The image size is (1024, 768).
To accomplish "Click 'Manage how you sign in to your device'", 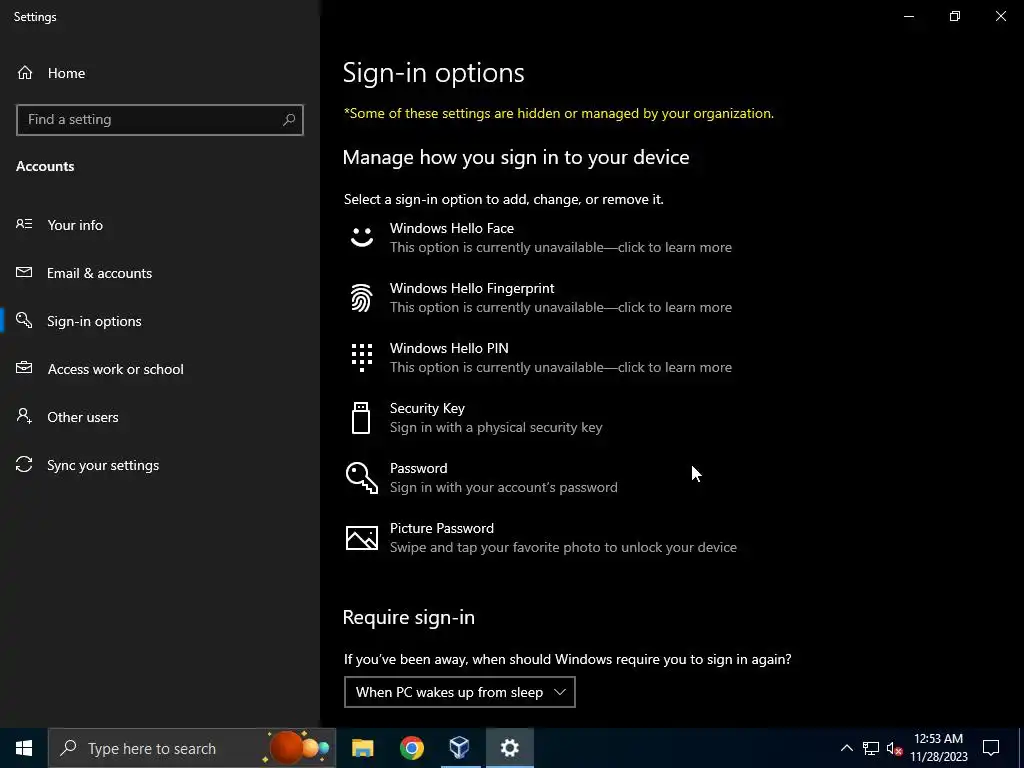I will click(x=516, y=157).
